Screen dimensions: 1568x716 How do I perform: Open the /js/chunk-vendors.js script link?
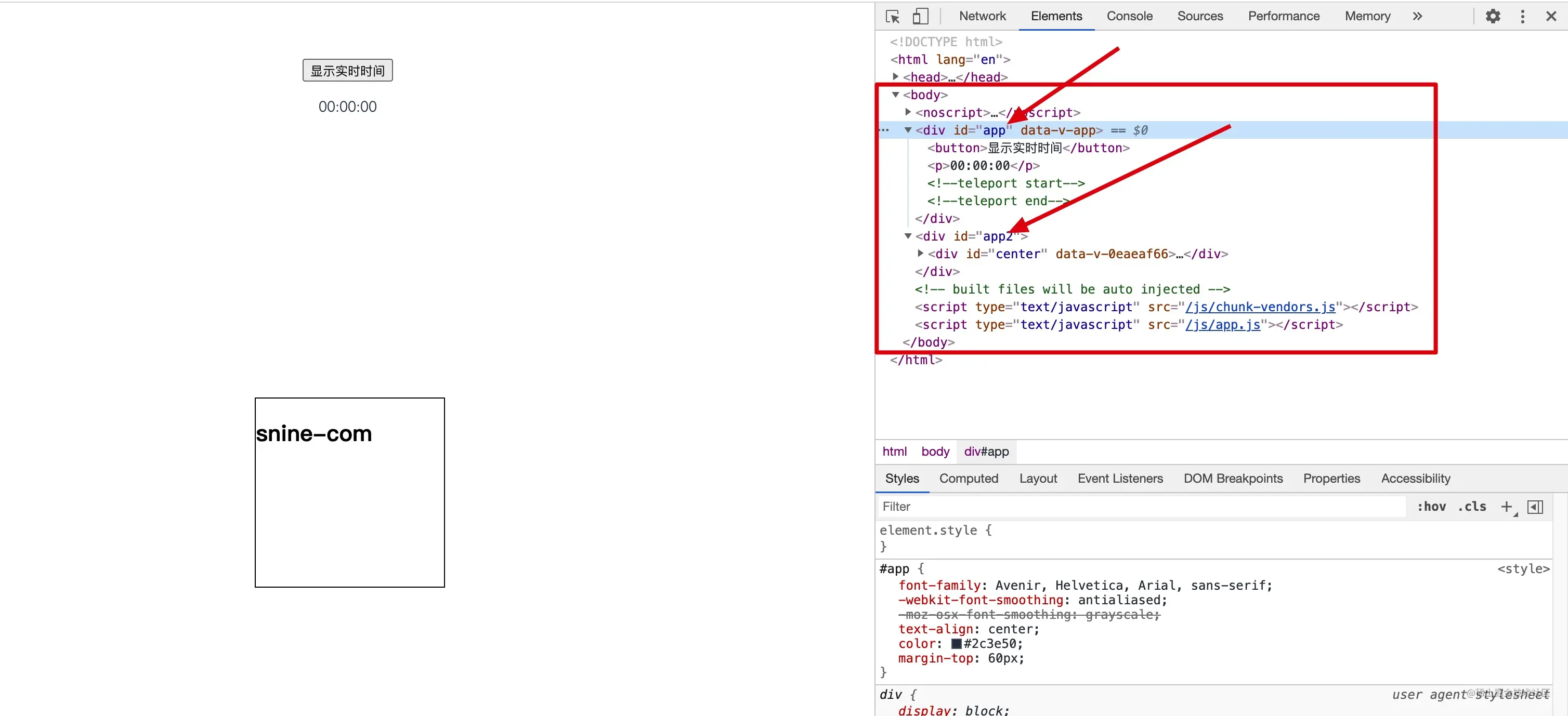pyautogui.click(x=1260, y=307)
